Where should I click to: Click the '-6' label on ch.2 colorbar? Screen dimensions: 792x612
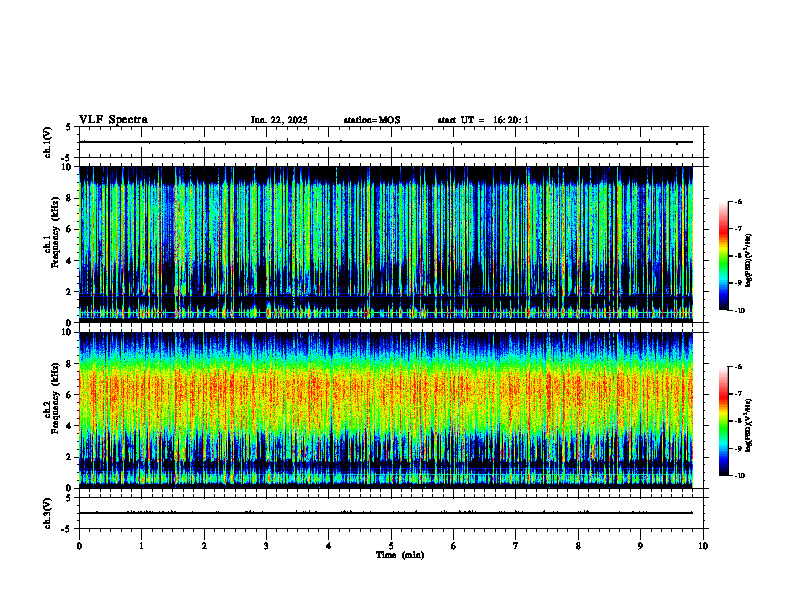click(x=739, y=367)
